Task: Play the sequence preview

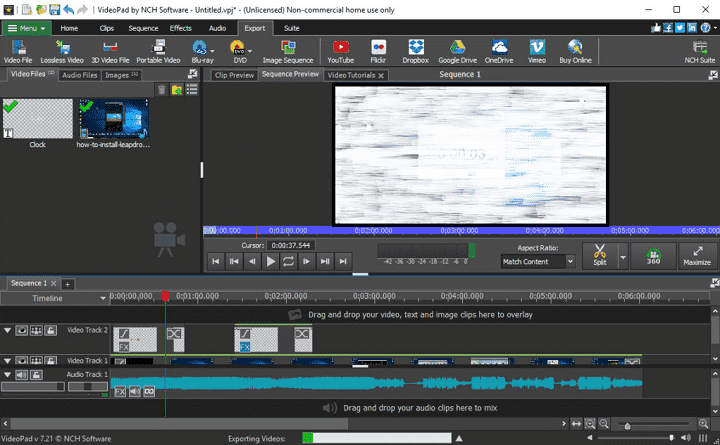Action: (270, 261)
